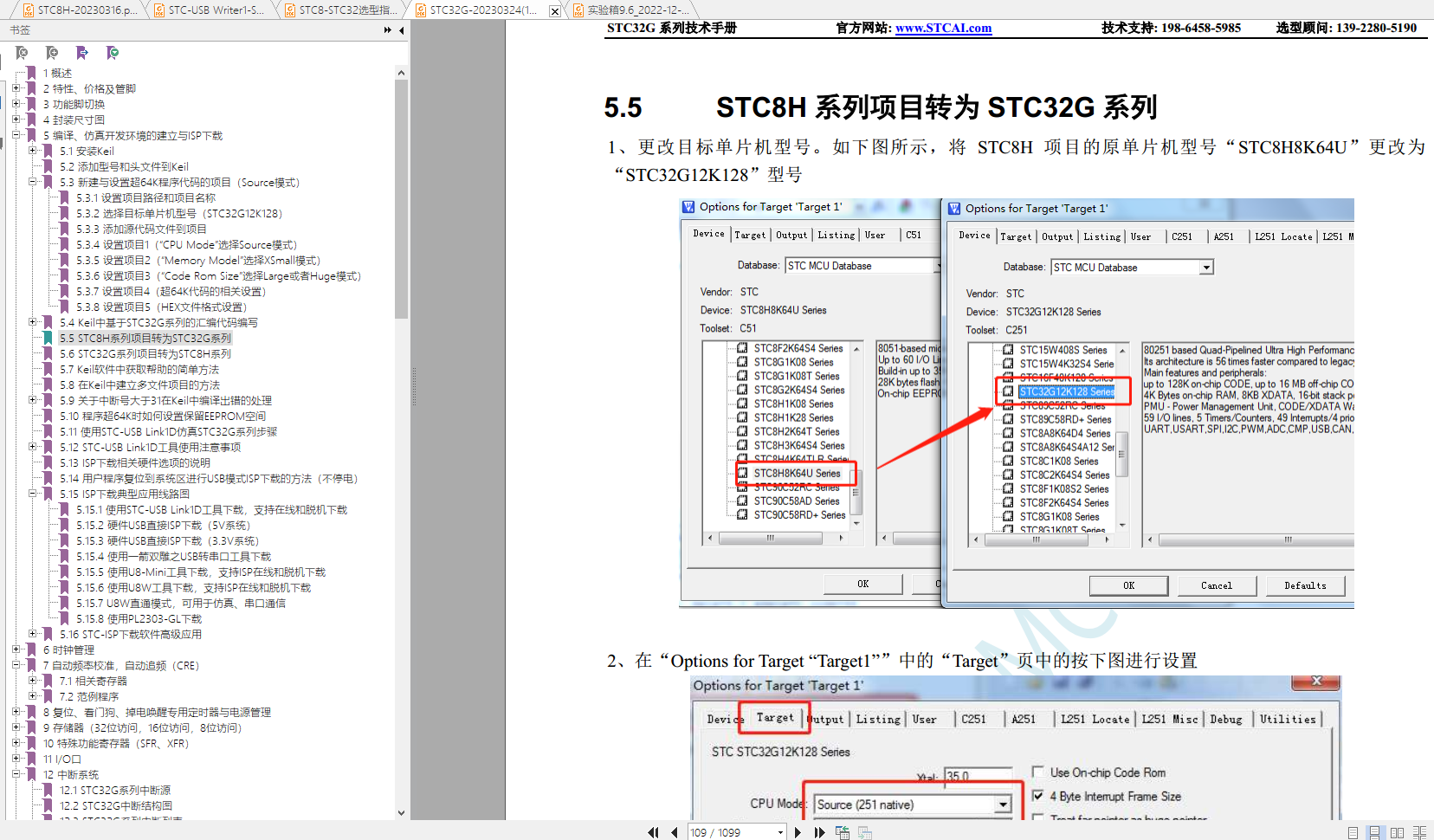Click the bookmark icon with the green check
The width and height of the screenshot is (1434, 840).
(113, 54)
